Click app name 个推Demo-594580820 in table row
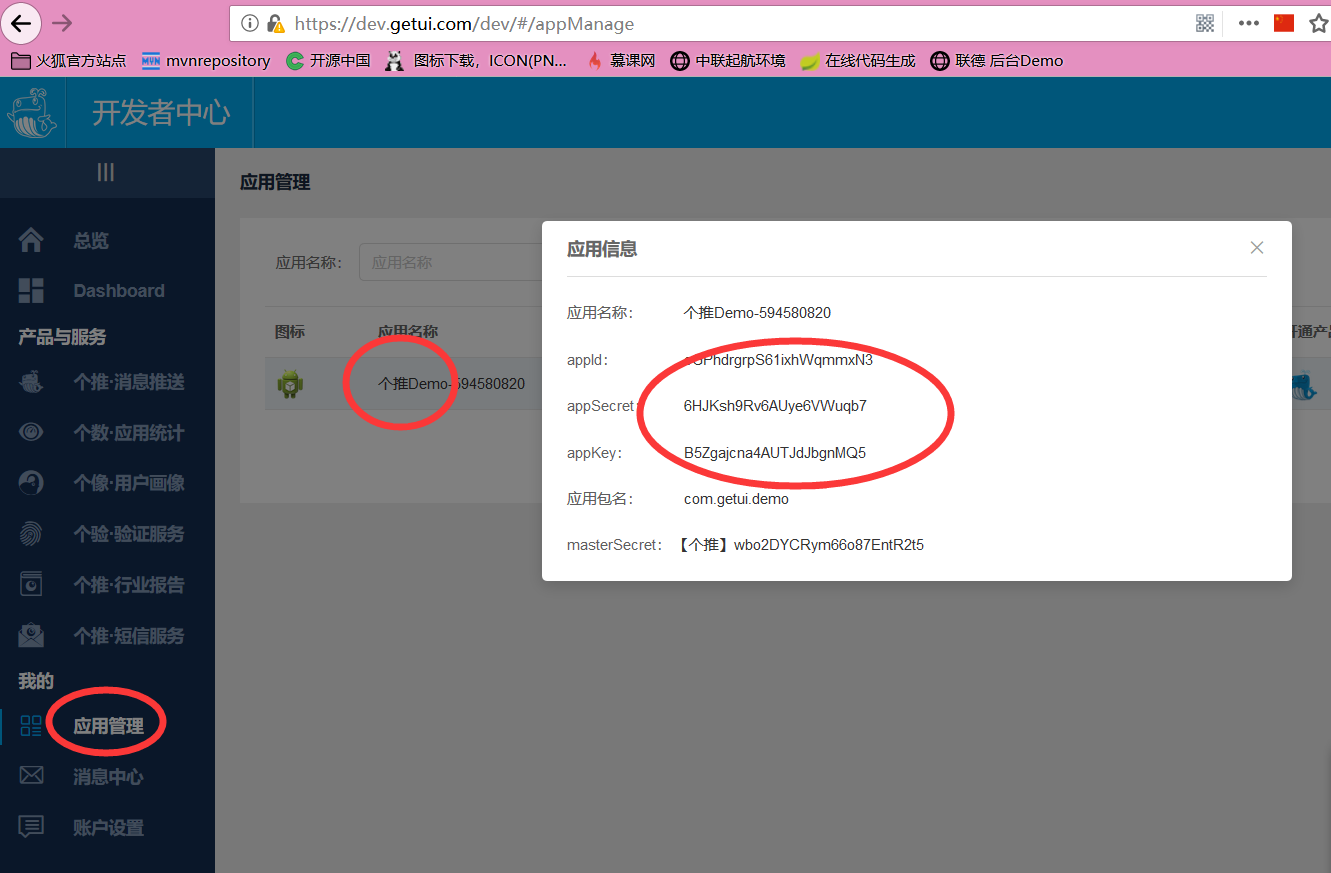 coord(451,384)
